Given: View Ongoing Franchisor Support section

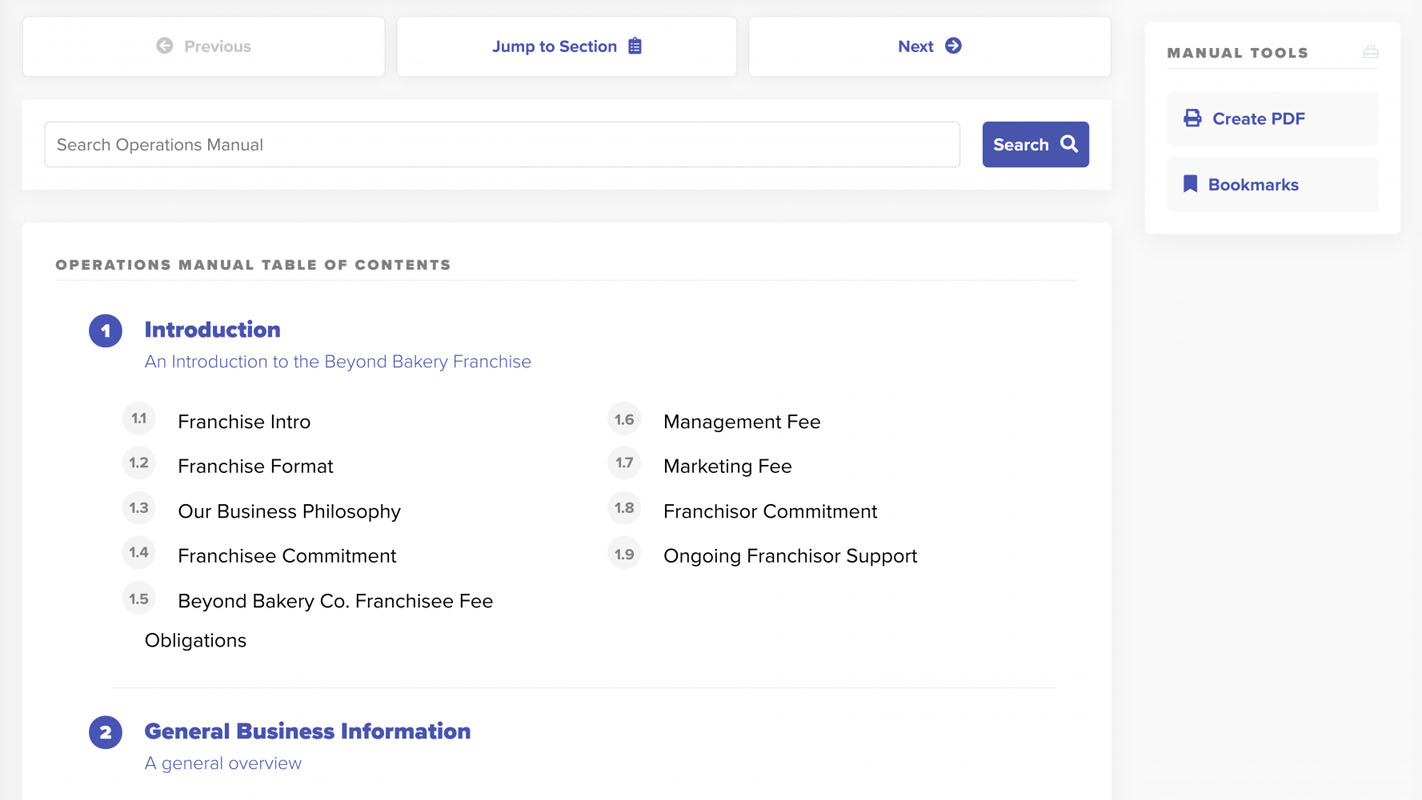Looking at the screenshot, I should (790, 556).
